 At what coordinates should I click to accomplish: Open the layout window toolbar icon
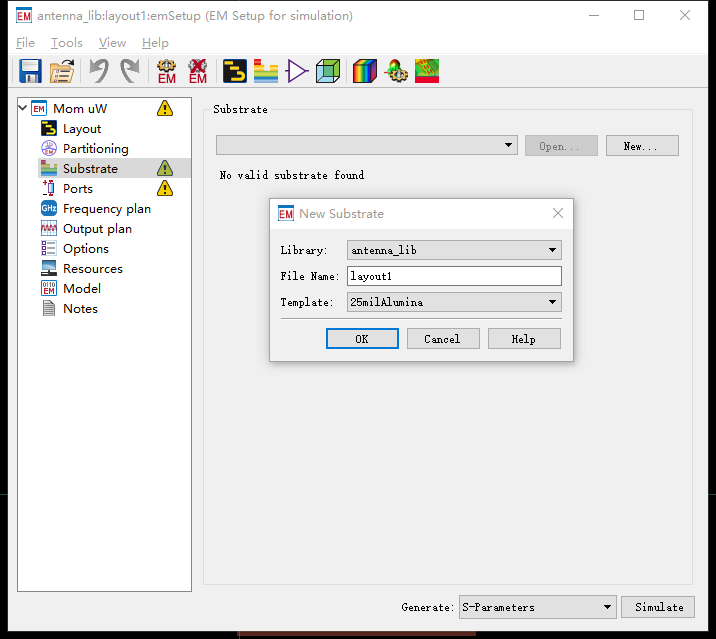235,71
